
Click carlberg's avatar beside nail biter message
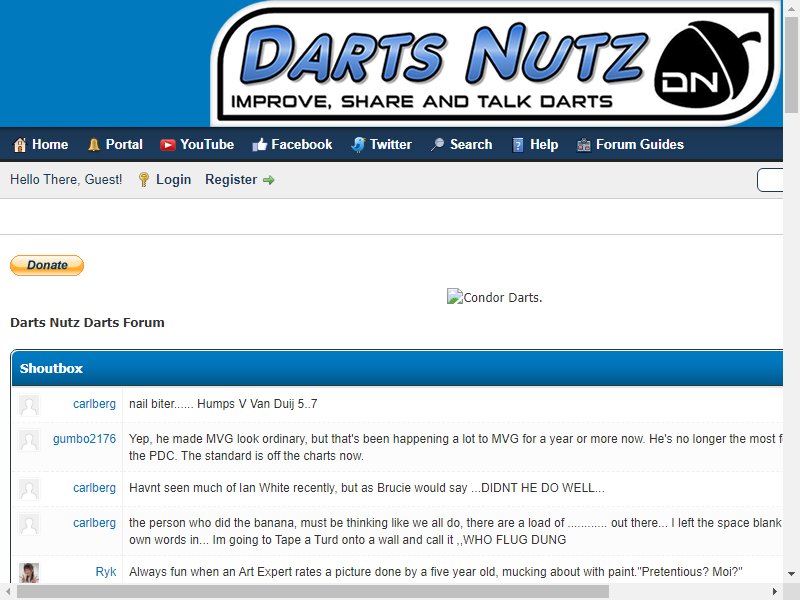point(29,405)
